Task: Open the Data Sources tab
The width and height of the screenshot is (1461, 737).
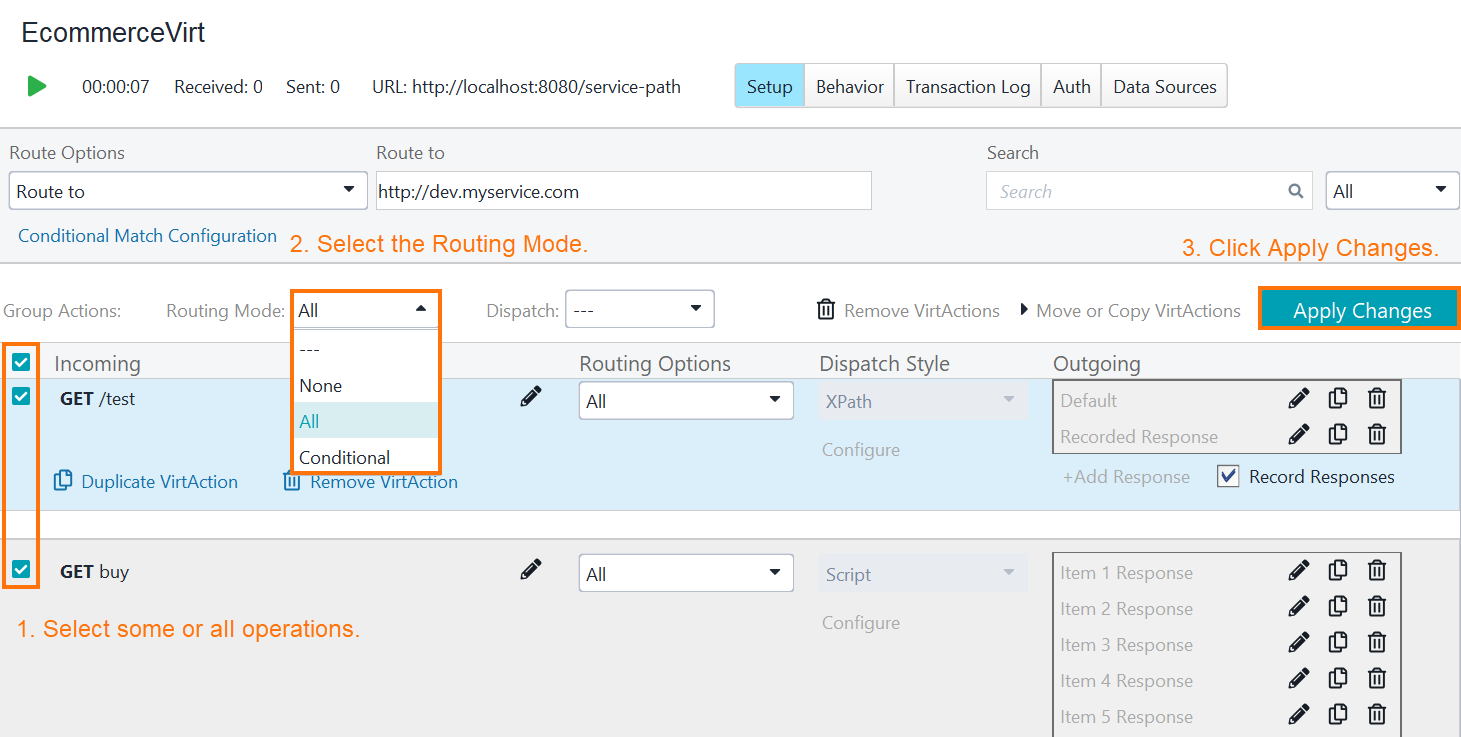Action: [x=1163, y=86]
